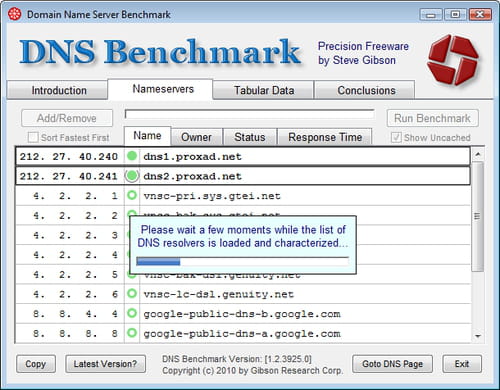The height and width of the screenshot is (390, 500).
Task: Click the Copyright Gibson Research Corp. text
Action: click(x=253, y=370)
